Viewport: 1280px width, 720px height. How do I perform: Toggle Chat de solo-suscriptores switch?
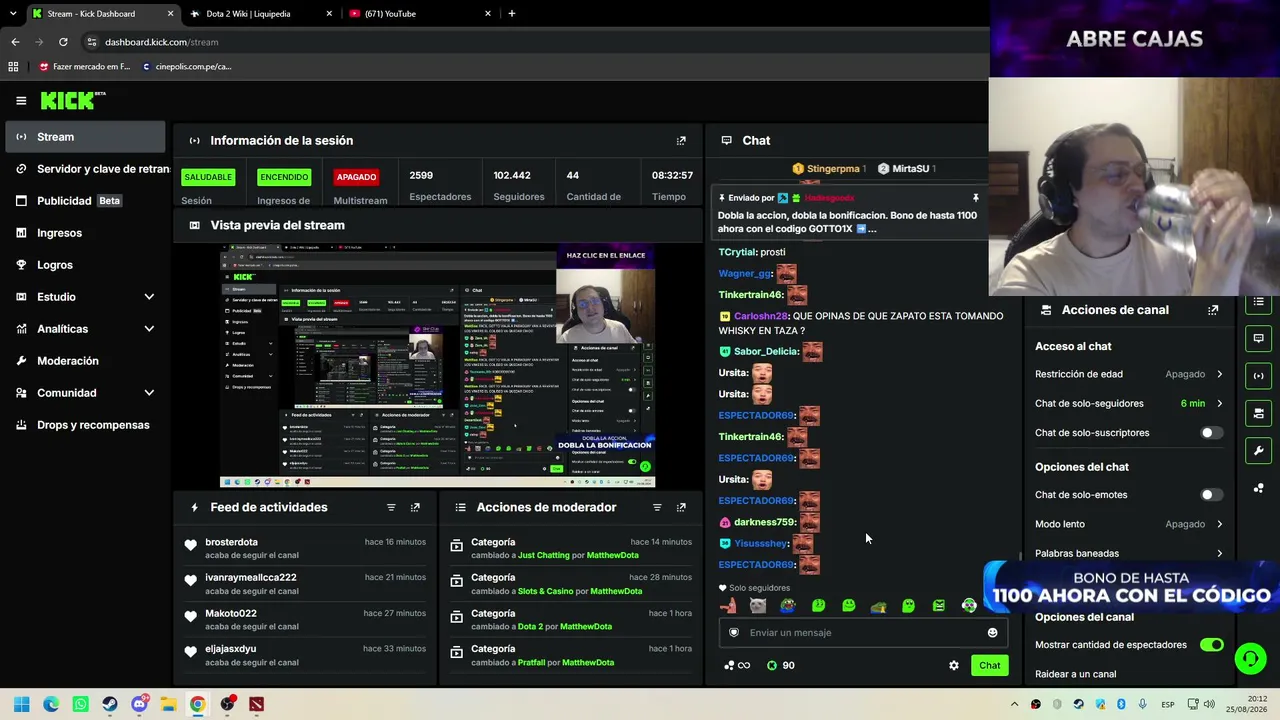(x=1210, y=433)
